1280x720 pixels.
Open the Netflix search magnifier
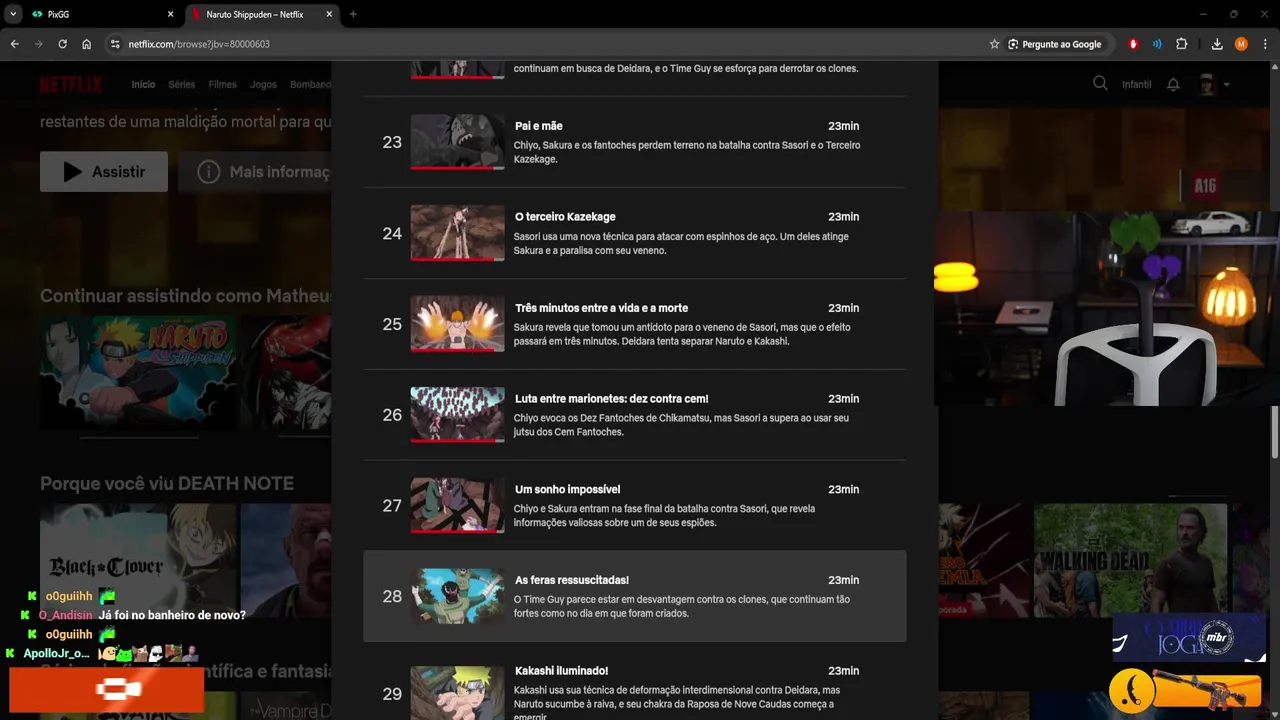[1100, 84]
